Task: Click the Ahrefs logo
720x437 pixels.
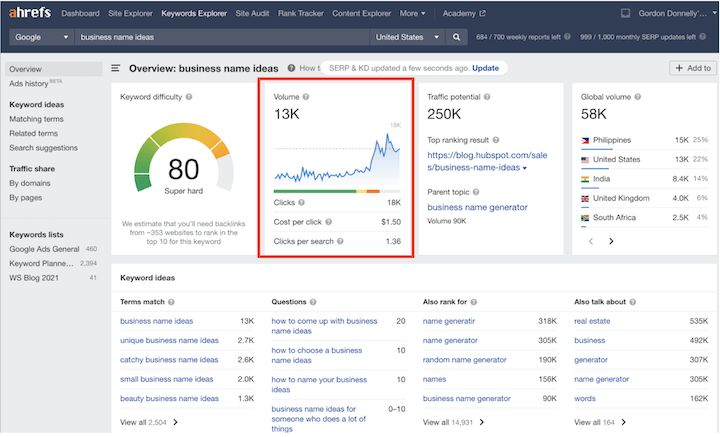Action: tap(30, 12)
